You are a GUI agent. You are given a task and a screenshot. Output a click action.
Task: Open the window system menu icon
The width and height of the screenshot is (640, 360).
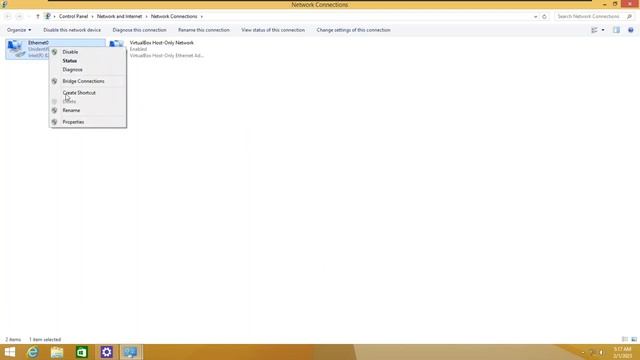click(x=4, y=4)
